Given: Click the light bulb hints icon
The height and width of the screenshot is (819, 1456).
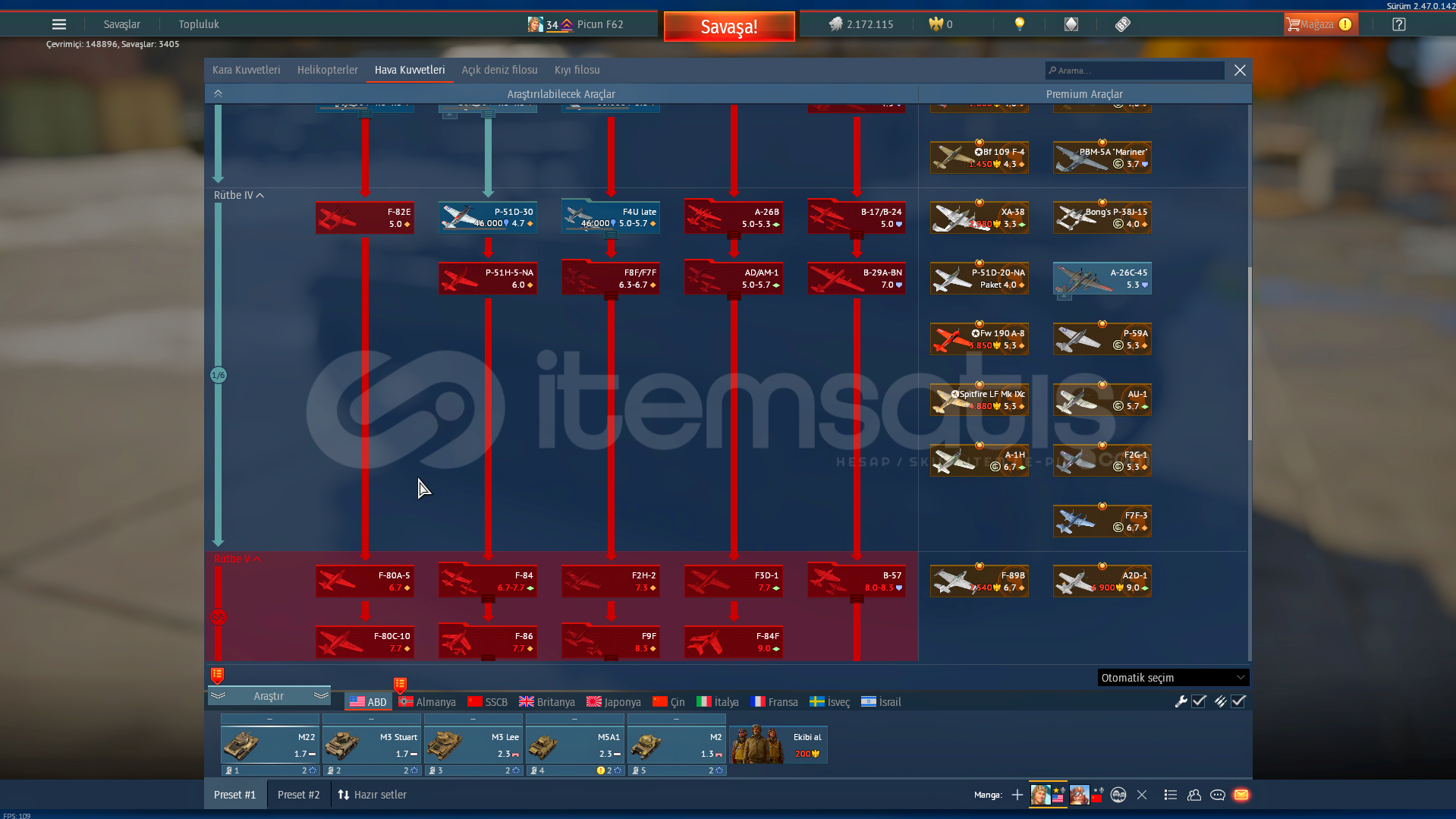Looking at the screenshot, I should click(1020, 24).
